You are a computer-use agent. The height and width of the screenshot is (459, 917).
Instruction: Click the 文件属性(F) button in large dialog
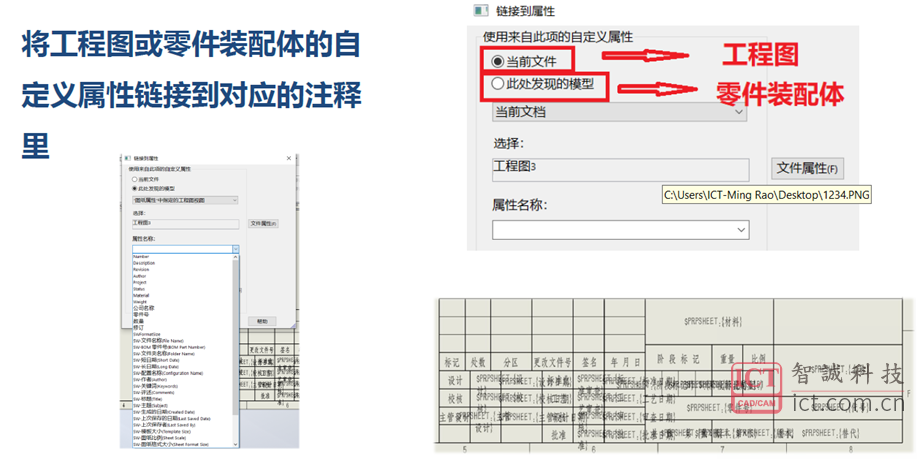point(808,169)
